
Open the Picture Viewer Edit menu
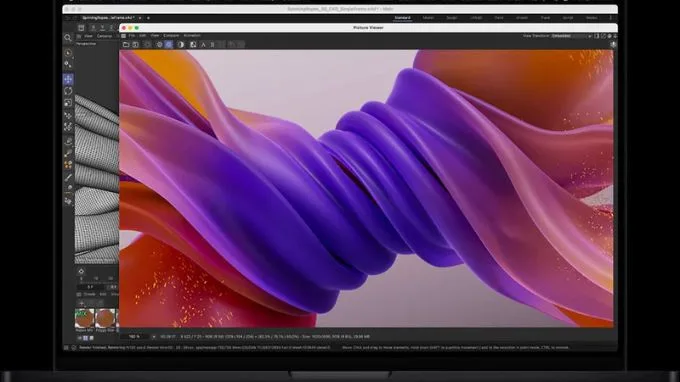(143, 36)
